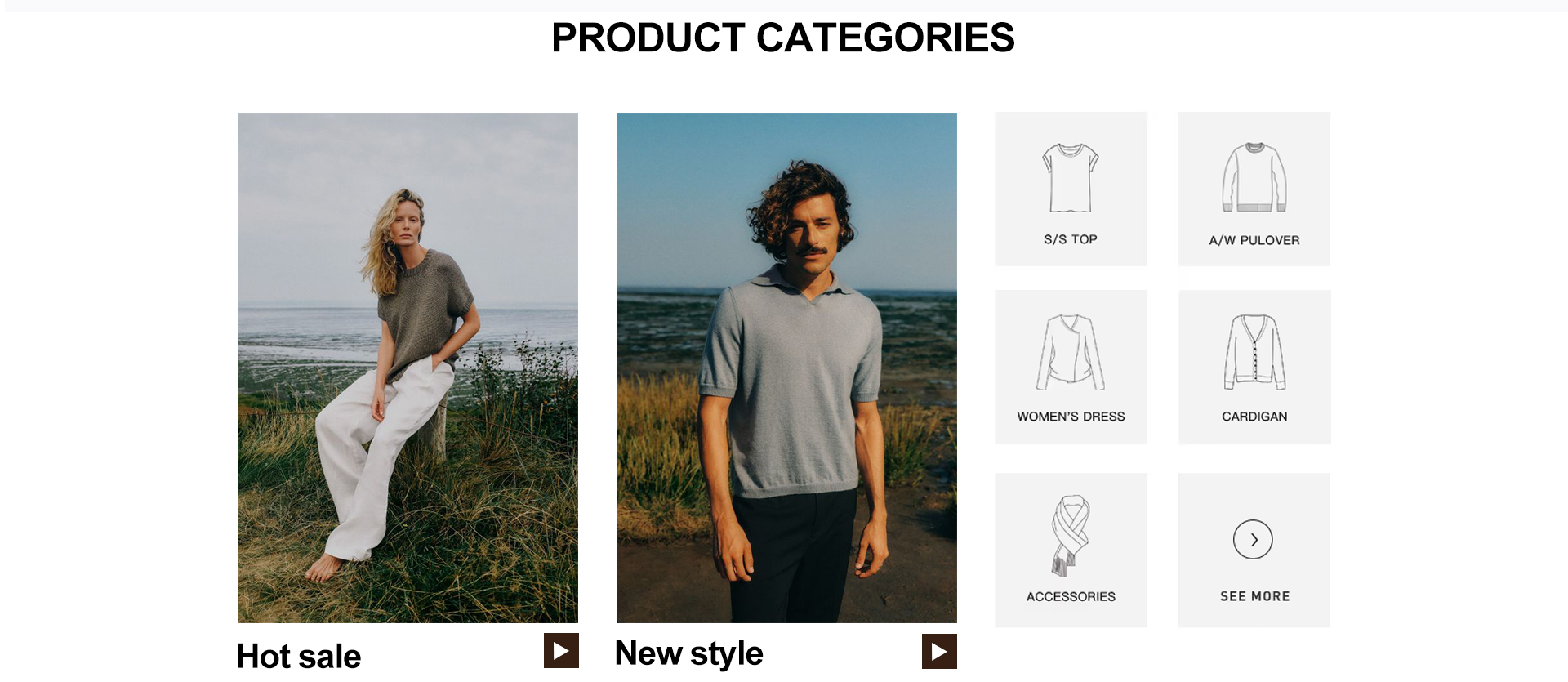This screenshot has height=682, width=1568.
Task: Open the New style man photo
Action: point(786,368)
